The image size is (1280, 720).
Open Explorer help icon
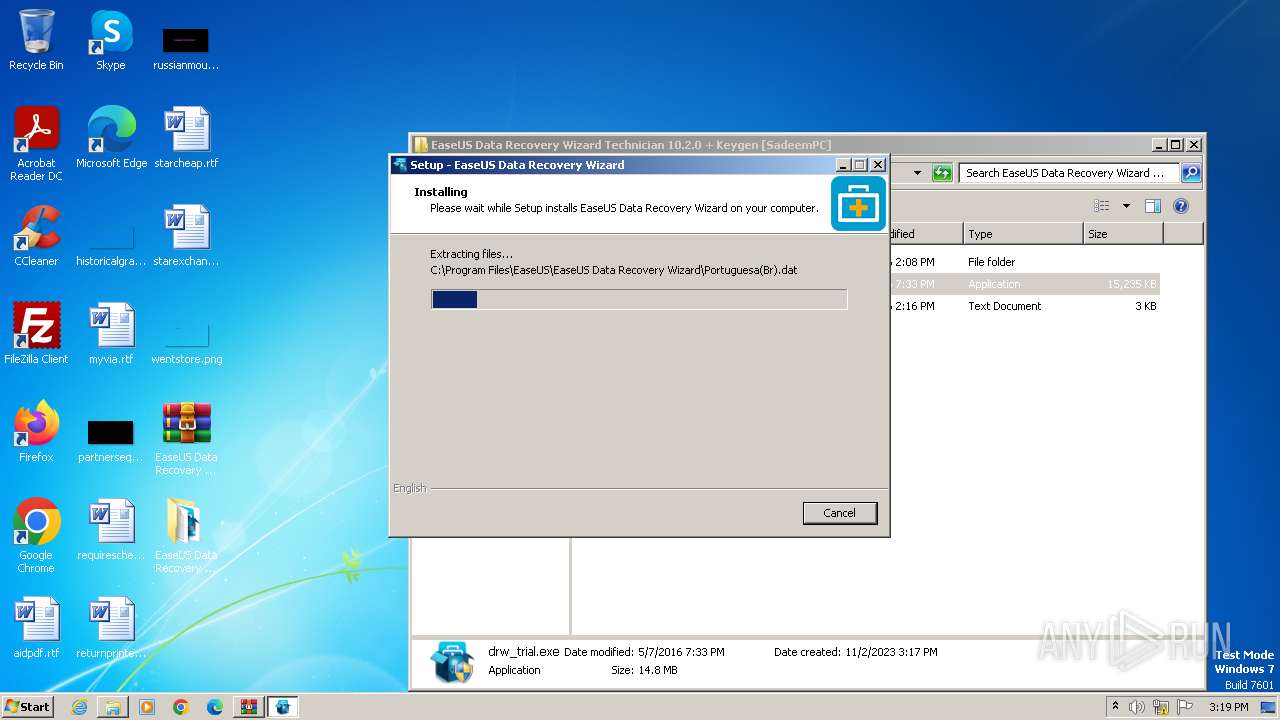(1181, 206)
